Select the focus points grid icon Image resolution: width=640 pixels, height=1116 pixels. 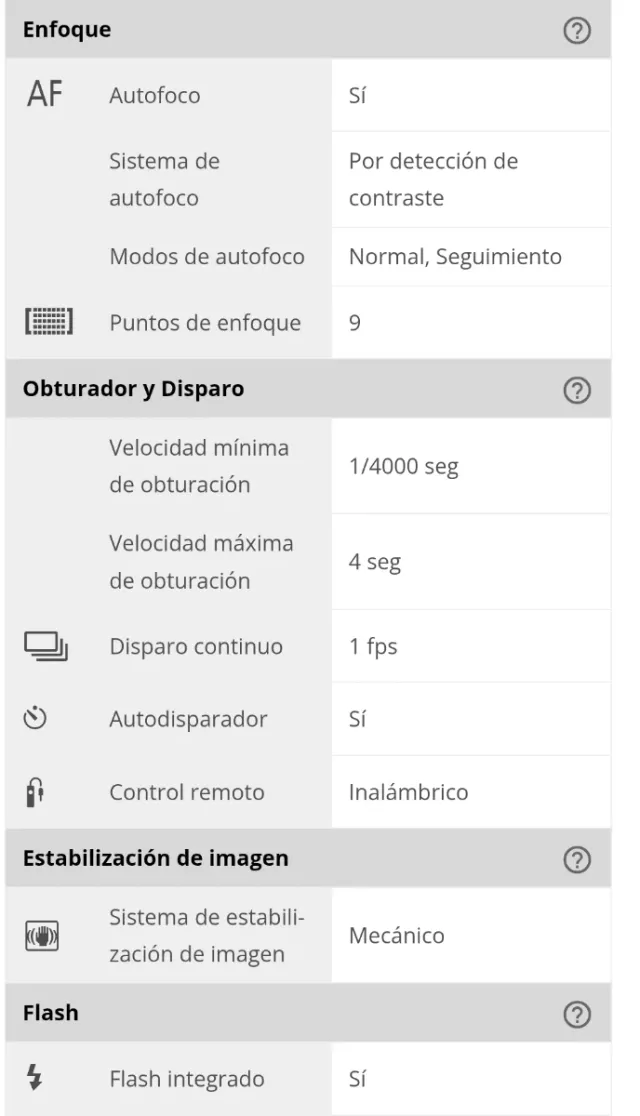tap(48, 323)
